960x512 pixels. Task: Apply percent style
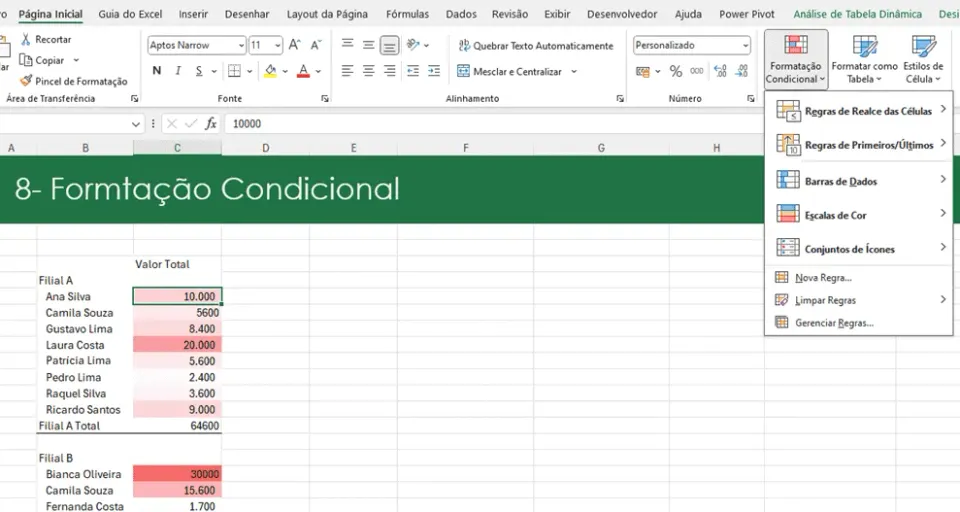pos(676,72)
